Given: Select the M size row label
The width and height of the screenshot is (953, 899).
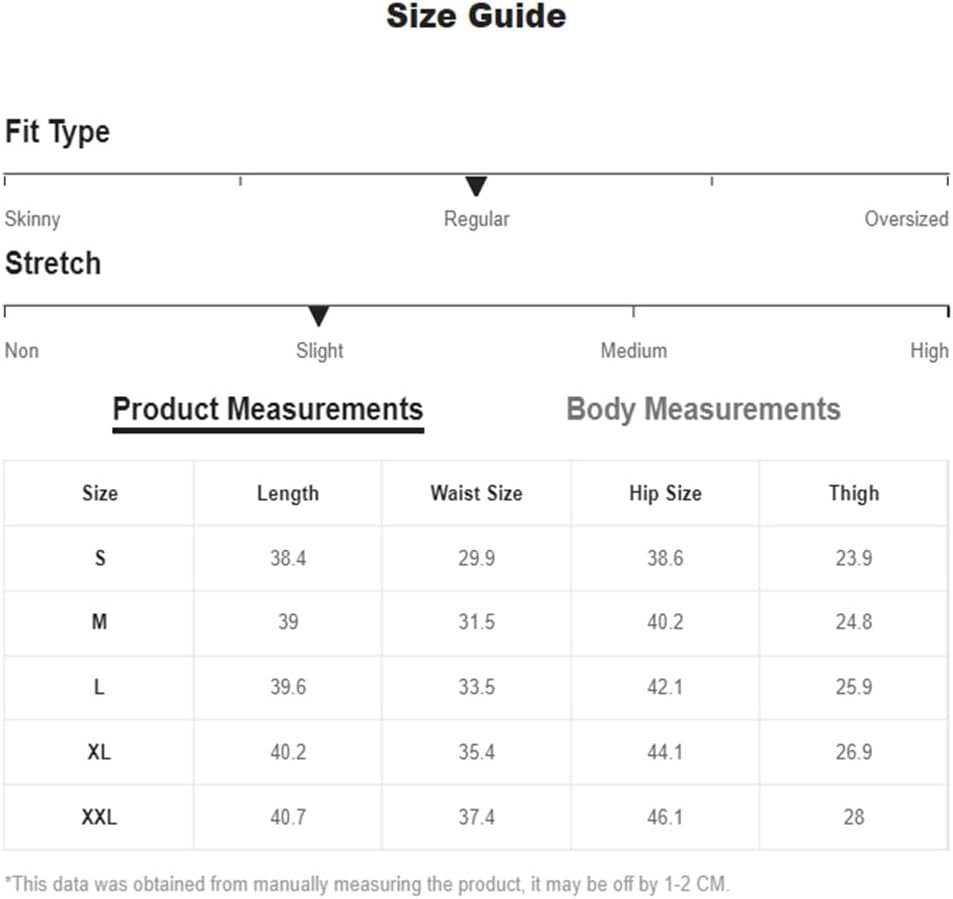Looking at the screenshot, I should coord(100,622).
